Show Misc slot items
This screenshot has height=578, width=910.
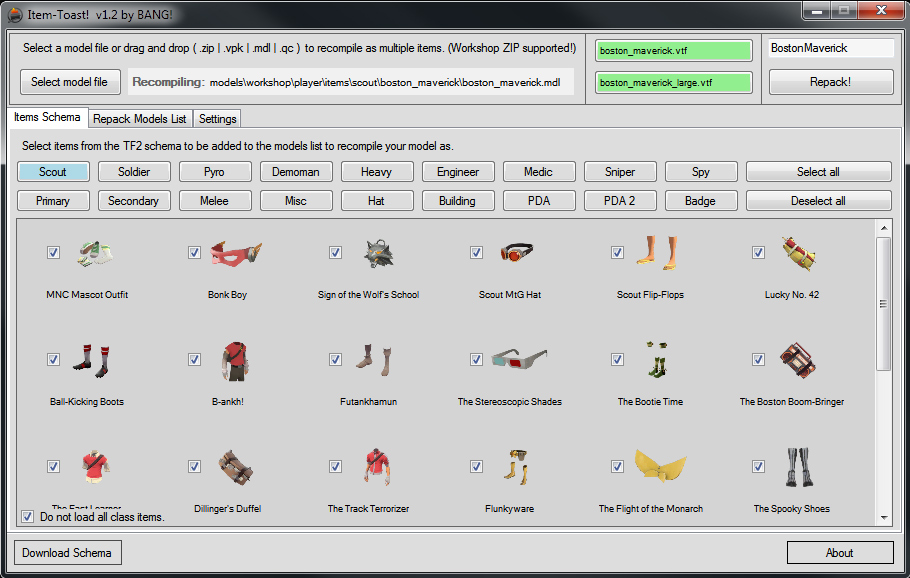coord(296,201)
